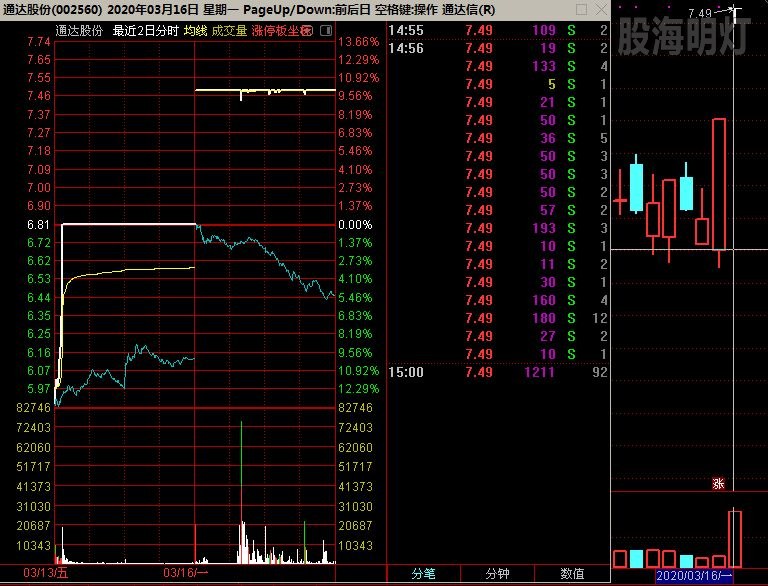Click the tallest red volume bar in K-line panel
The image size is (768, 586).
[735, 539]
